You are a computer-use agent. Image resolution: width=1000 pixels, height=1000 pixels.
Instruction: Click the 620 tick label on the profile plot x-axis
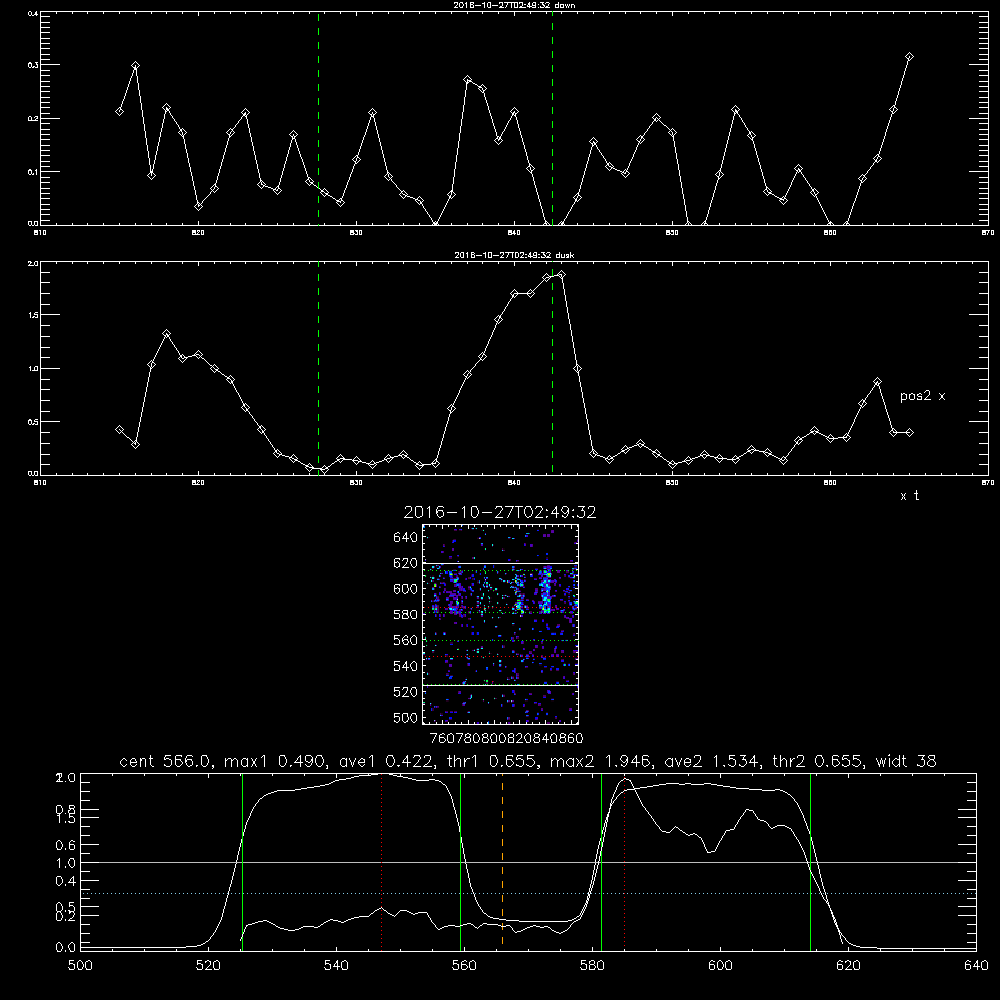click(848, 966)
